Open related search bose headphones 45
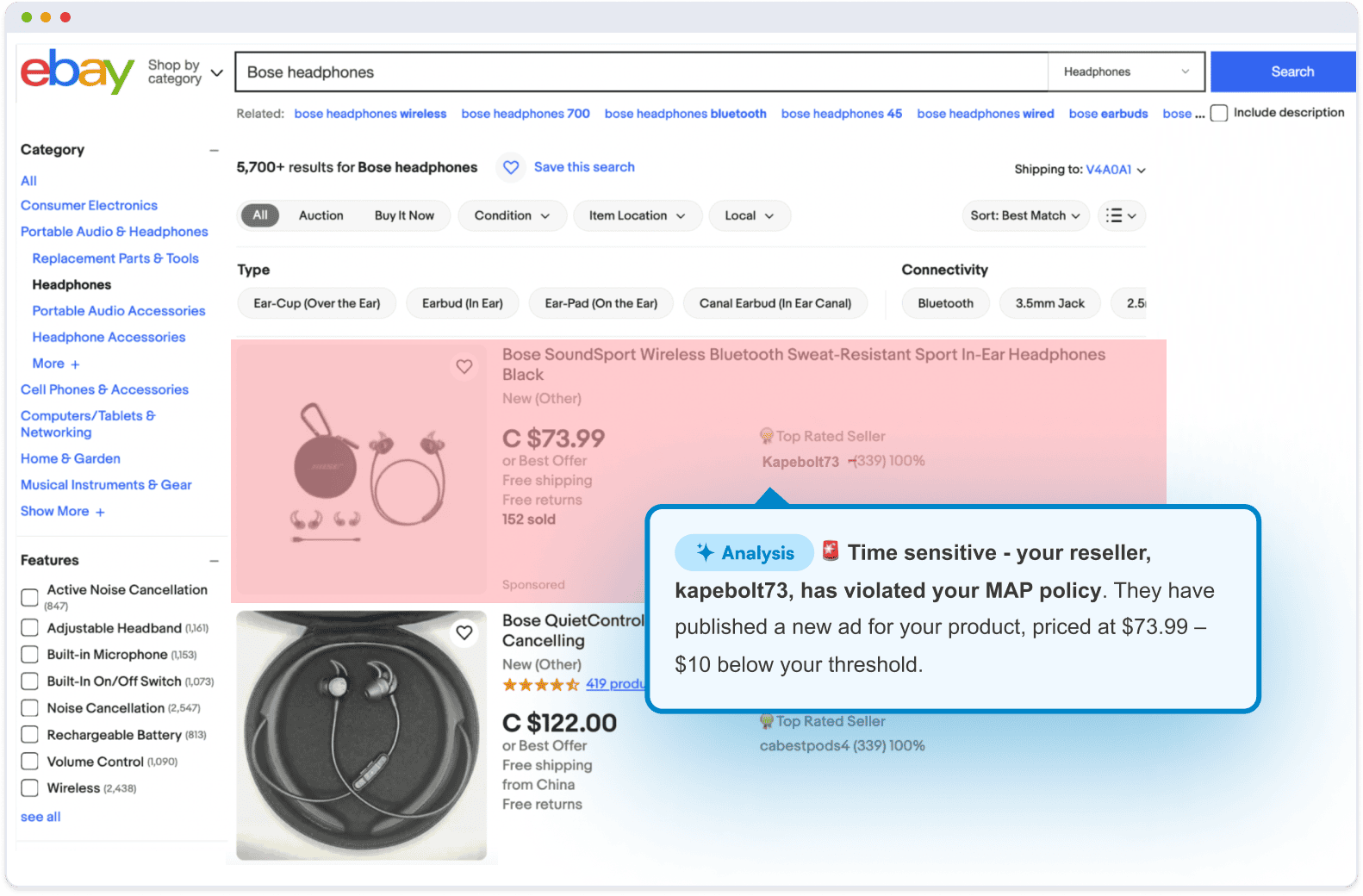 pyautogui.click(x=842, y=114)
